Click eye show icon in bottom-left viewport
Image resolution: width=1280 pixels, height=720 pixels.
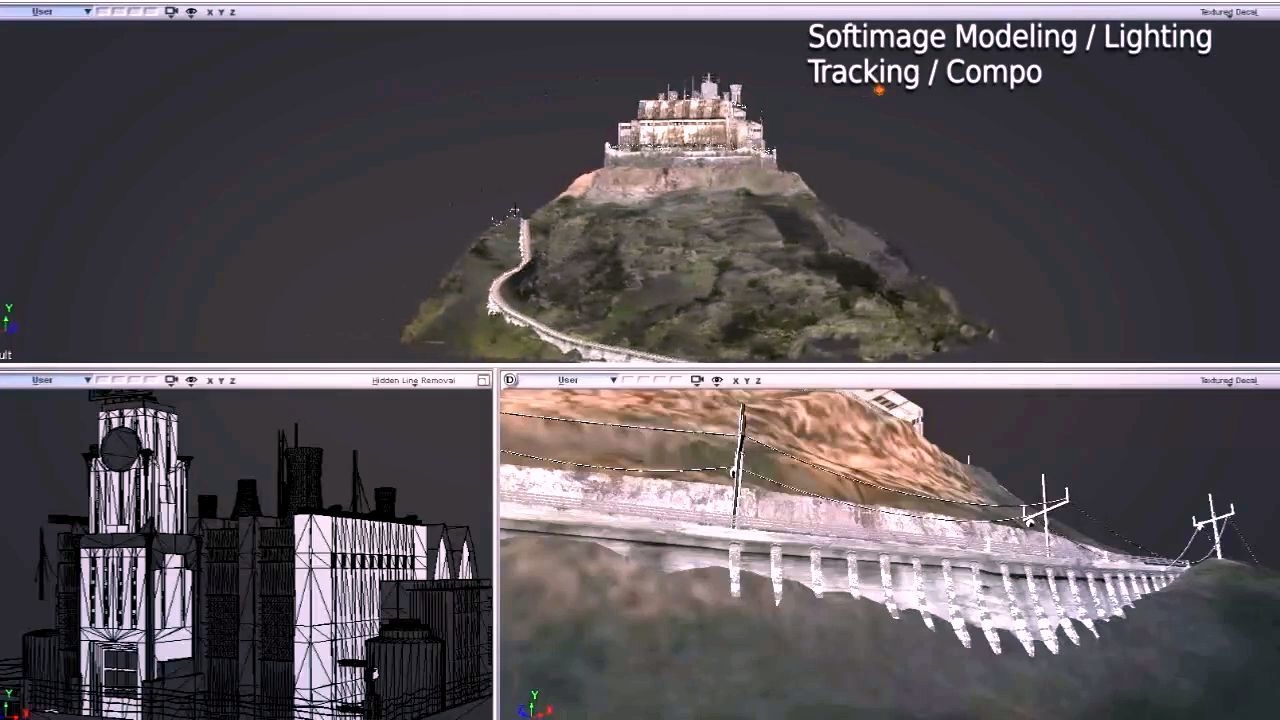191,380
